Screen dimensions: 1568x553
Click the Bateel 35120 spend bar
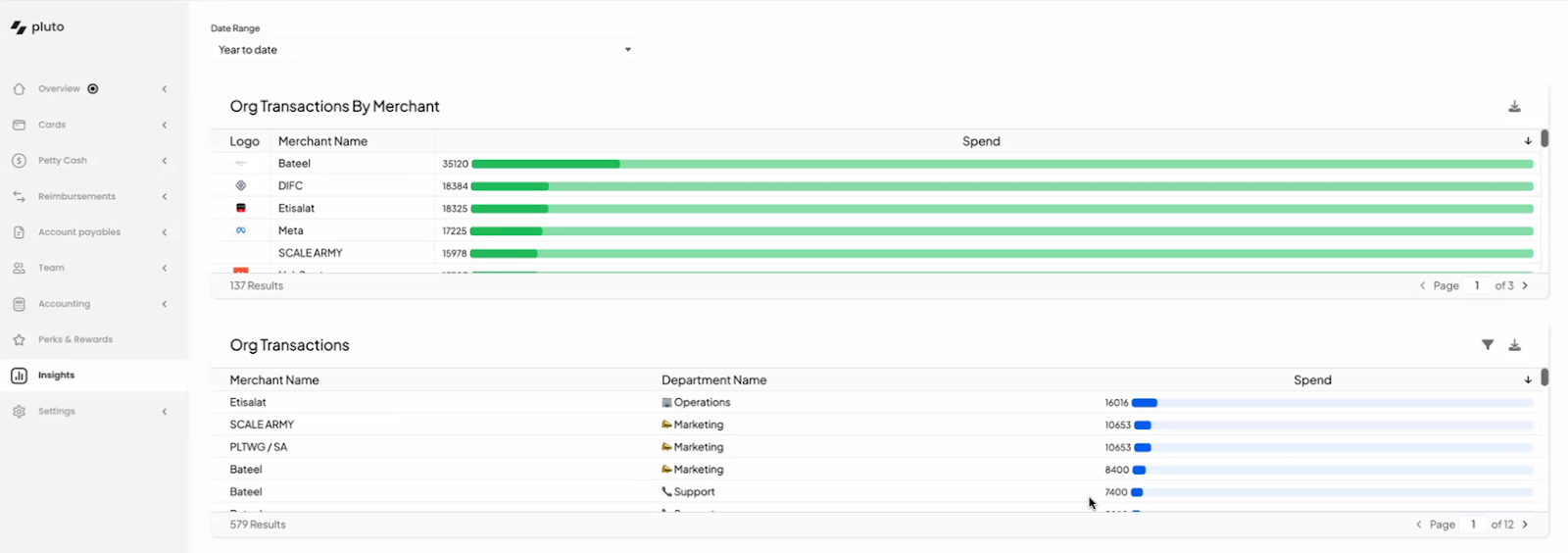[1002, 164]
